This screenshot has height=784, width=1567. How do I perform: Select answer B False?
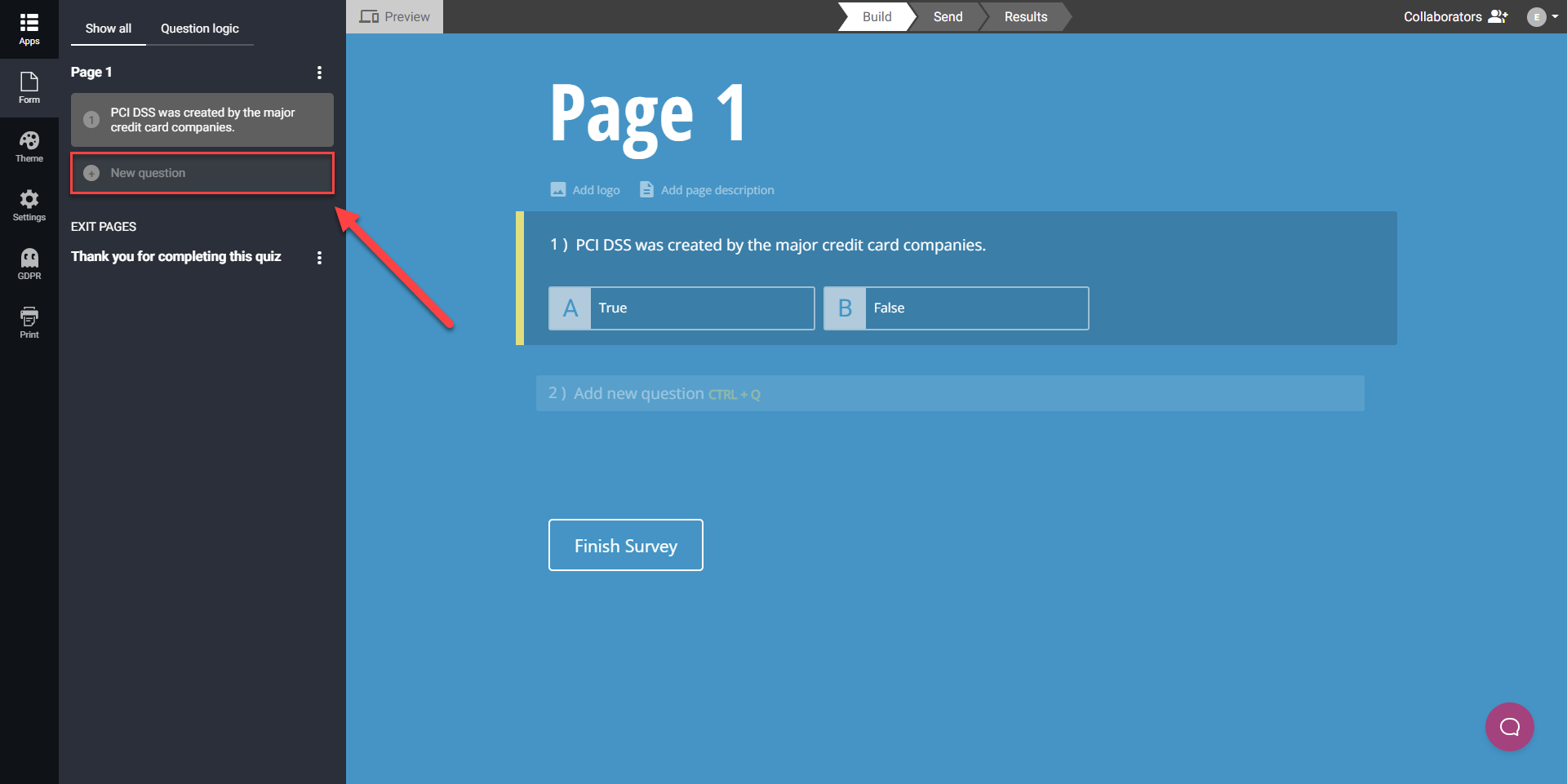tap(957, 308)
